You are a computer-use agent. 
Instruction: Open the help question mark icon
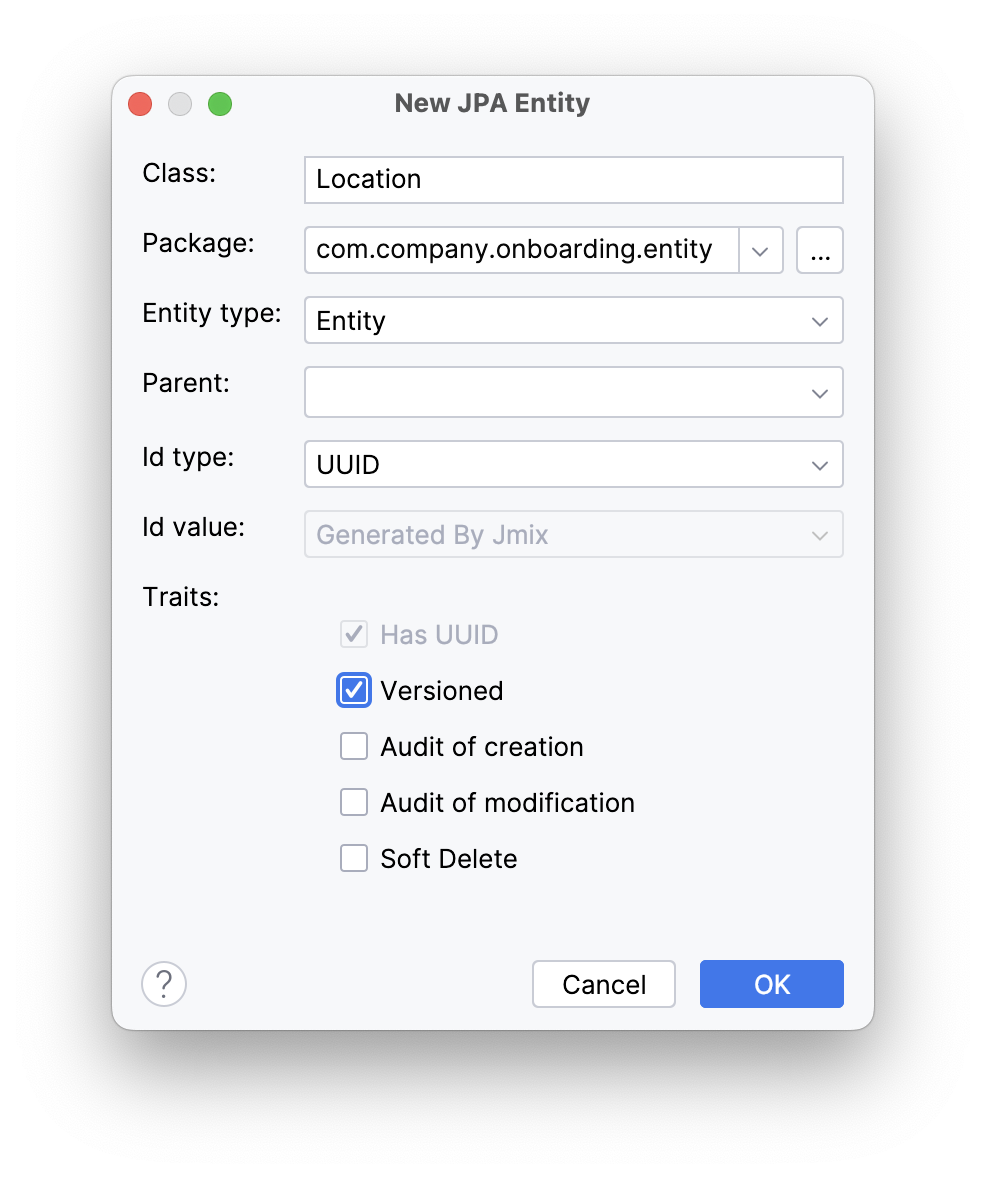click(x=163, y=984)
